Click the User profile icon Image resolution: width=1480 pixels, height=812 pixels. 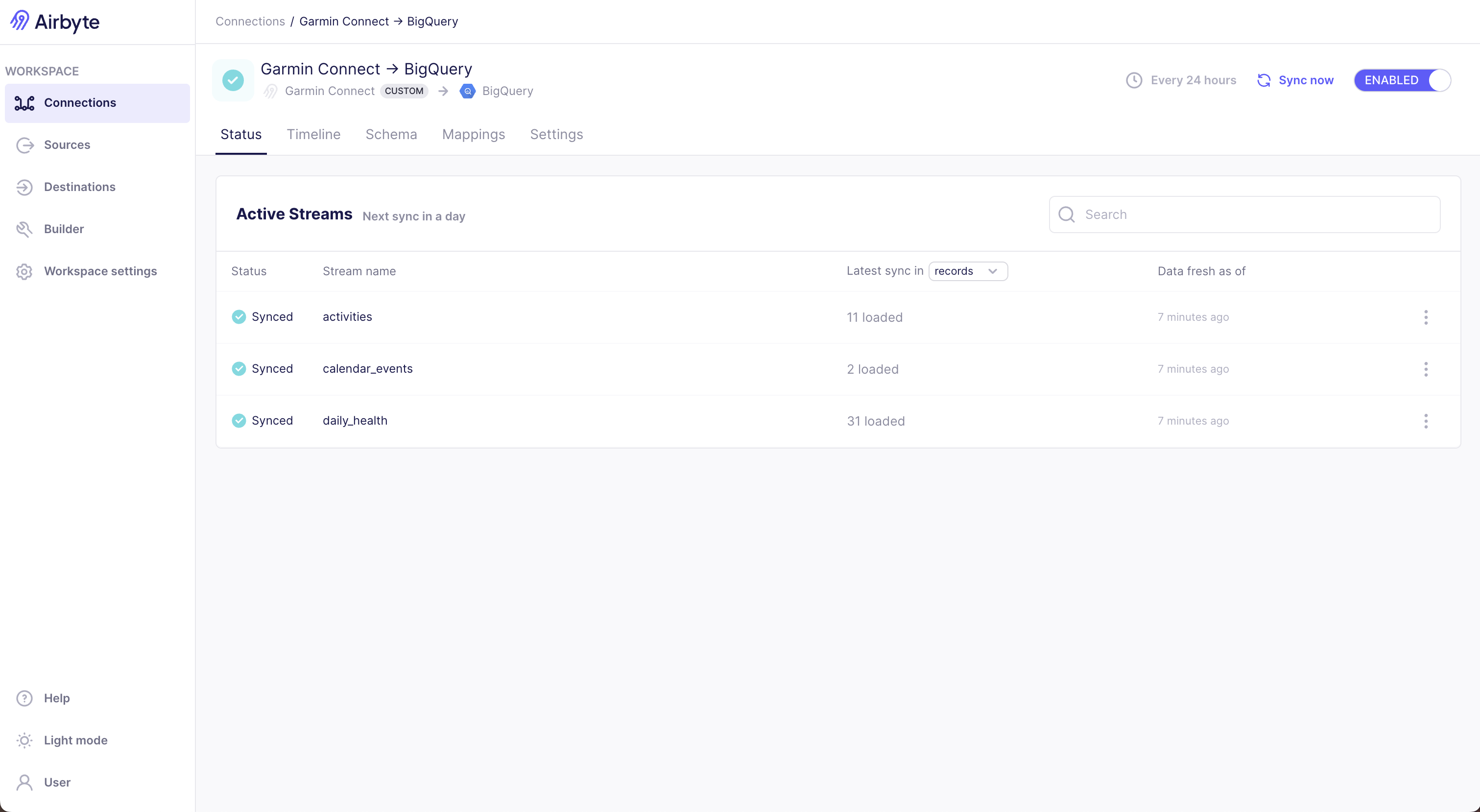pos(24,782)
